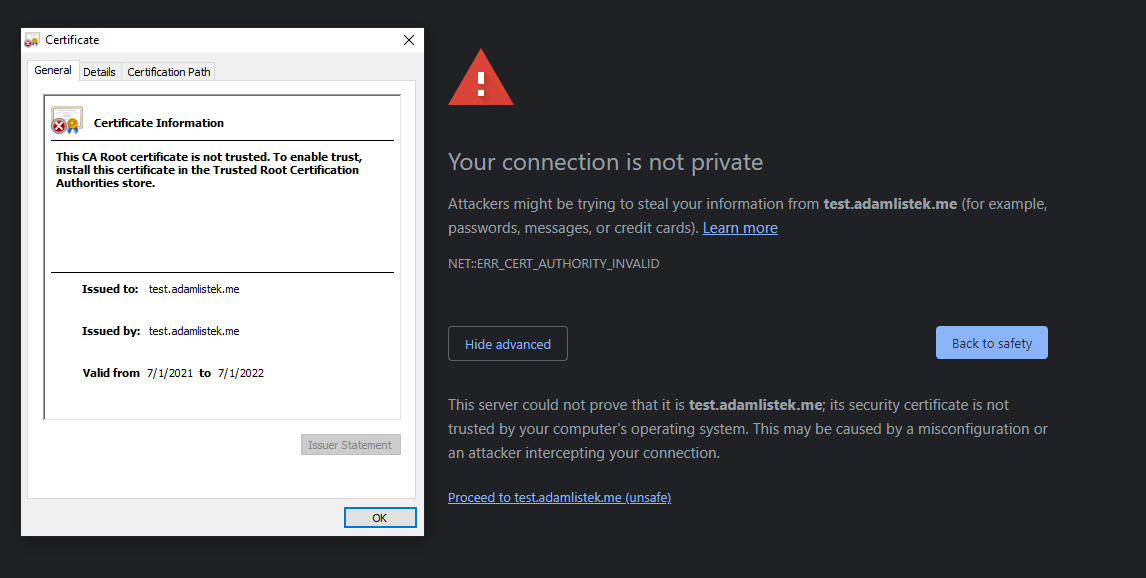Click the Hide advanced button
The height and width of the screenshot is (578, 1146).
click(508, 343)
